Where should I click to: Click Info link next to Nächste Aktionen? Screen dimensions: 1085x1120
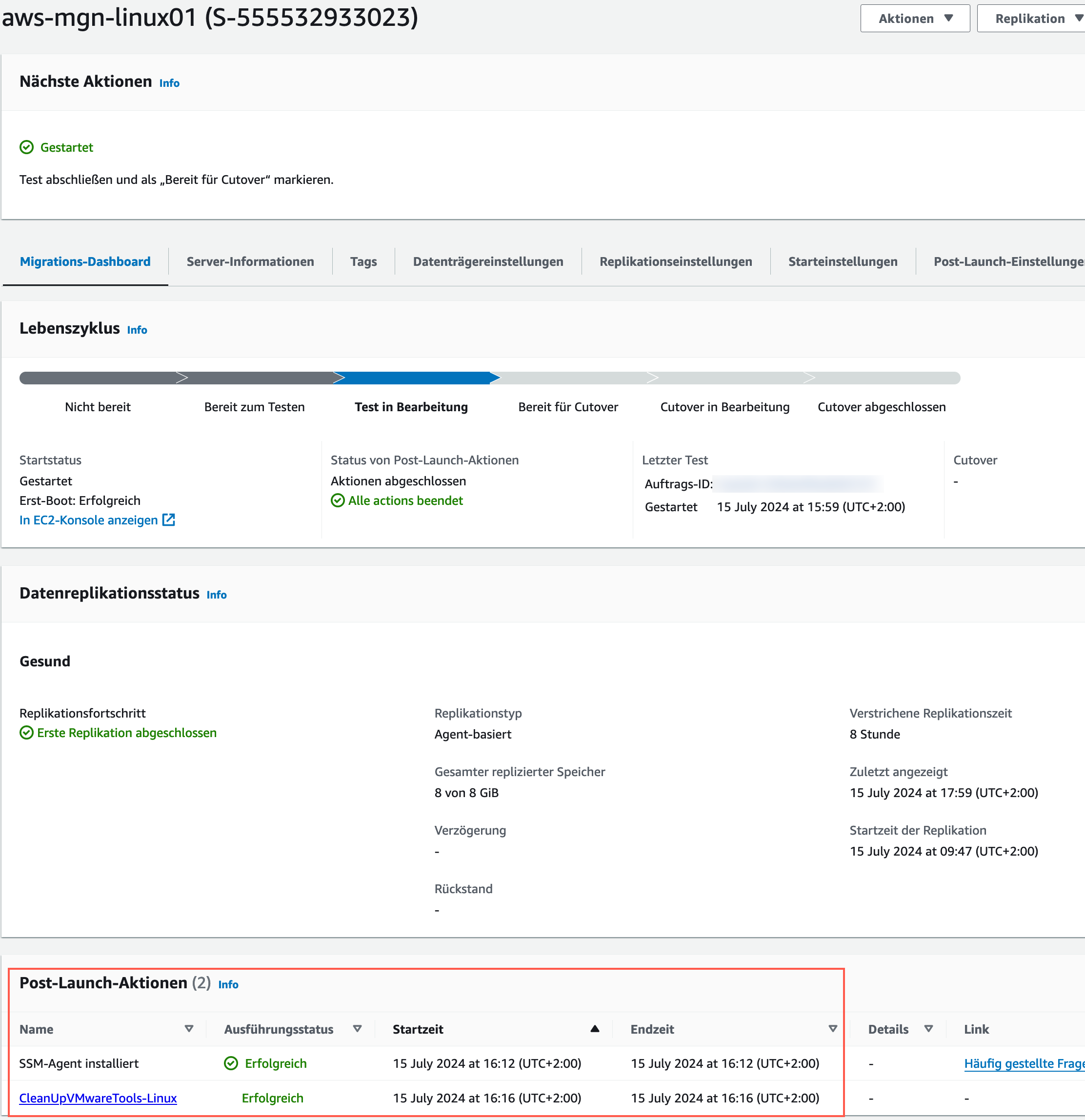pos(169,83)
